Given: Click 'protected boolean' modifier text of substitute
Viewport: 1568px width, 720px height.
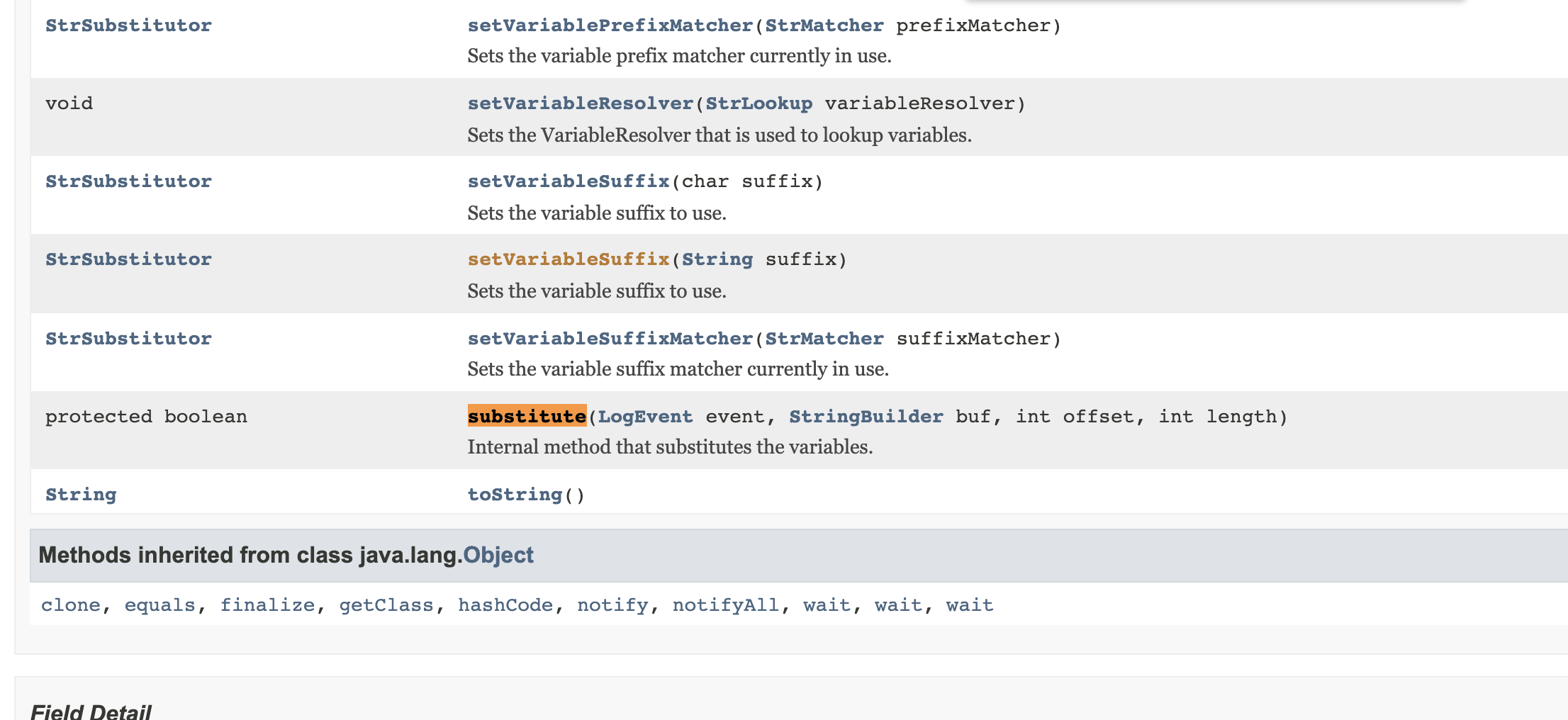Looking at the screenshot, I should 147,417.
